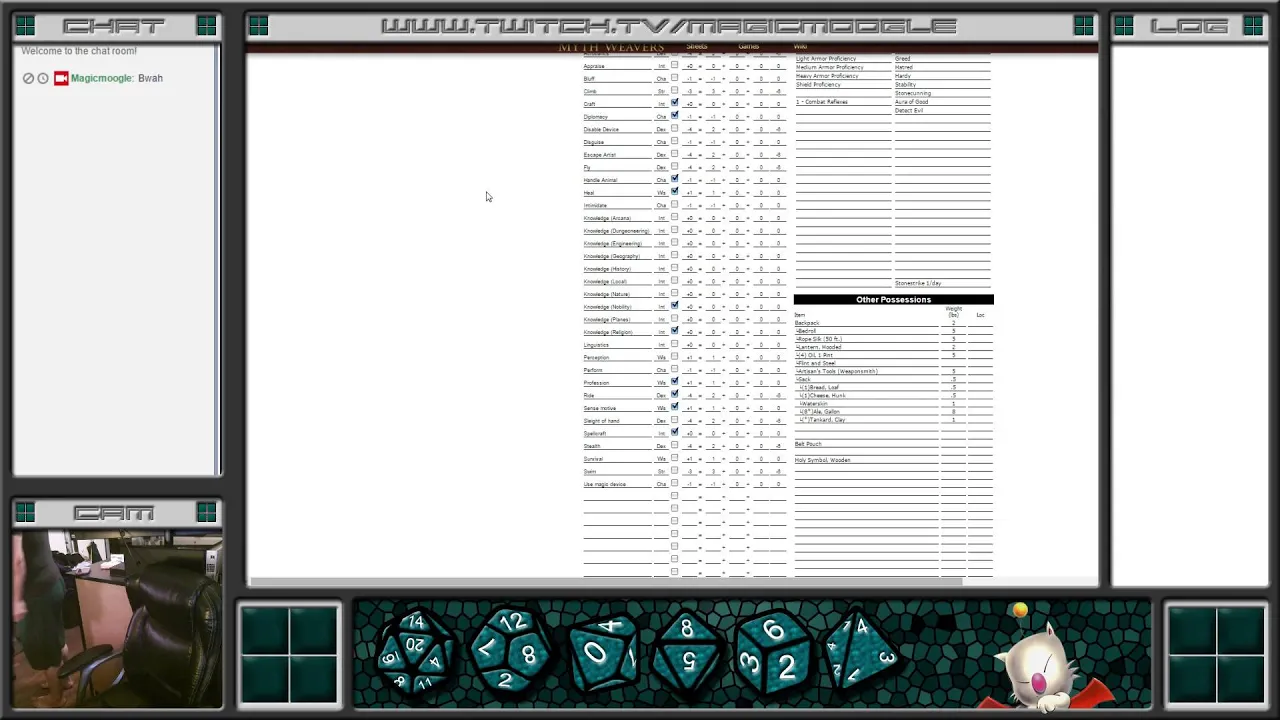Click the Aura of Good ability field
This screenshot has width=1280, height=720.
tap(942, 102)
